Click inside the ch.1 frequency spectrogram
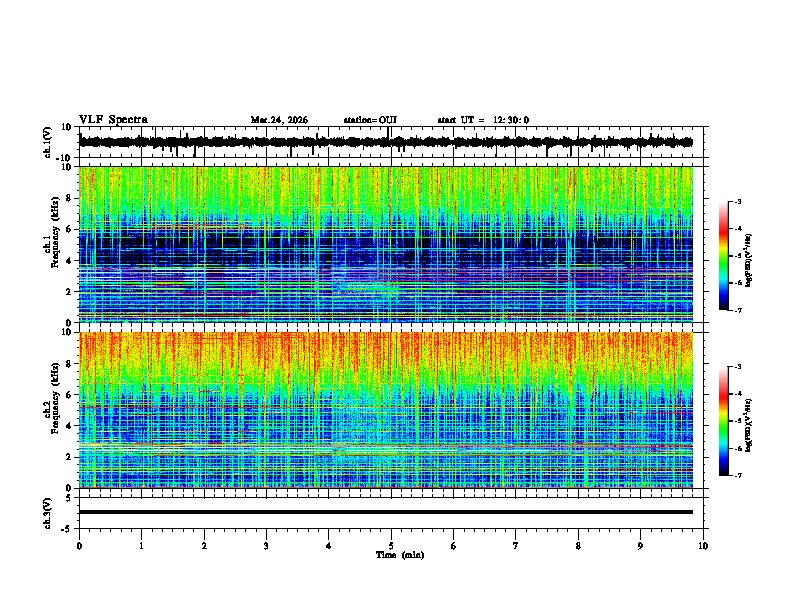Image resolution: width=792 pixels, height=612 pixels. (386, 244)
